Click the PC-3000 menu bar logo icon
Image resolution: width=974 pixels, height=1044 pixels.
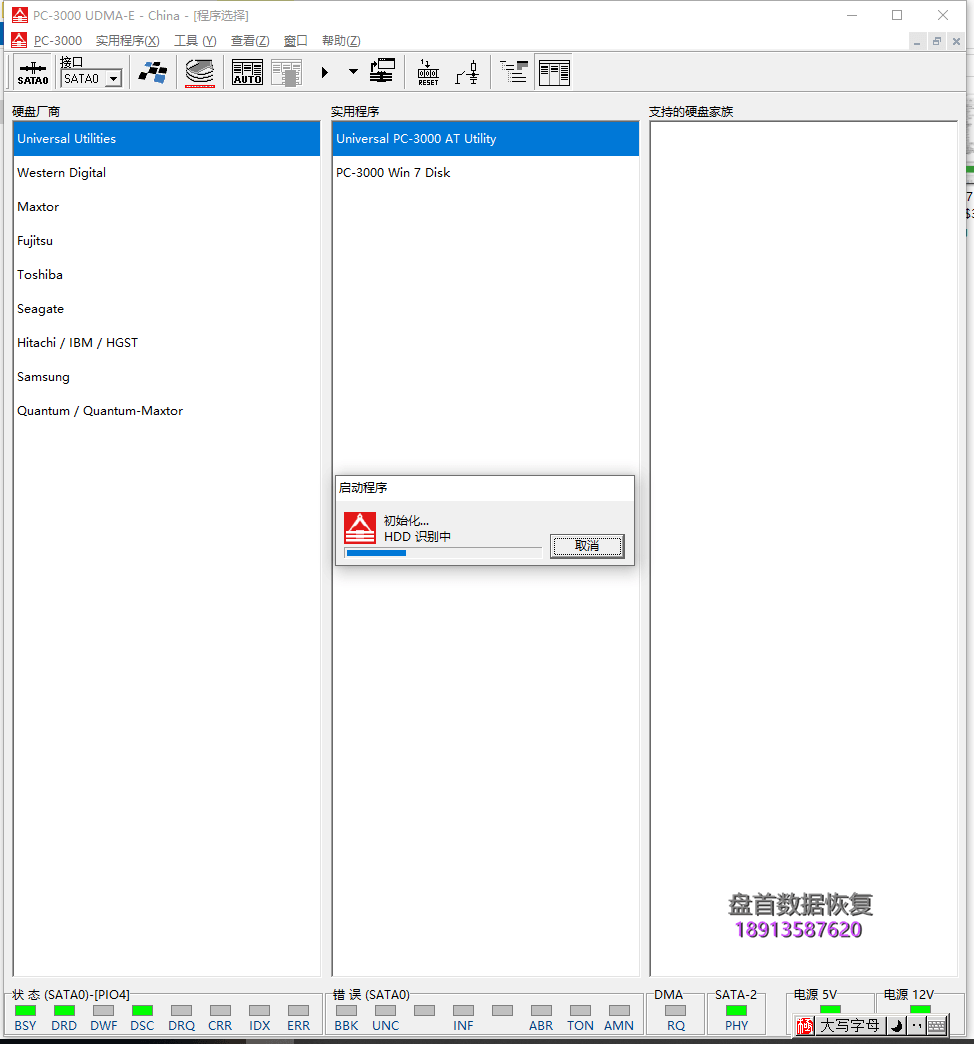(x=19, y=41)
